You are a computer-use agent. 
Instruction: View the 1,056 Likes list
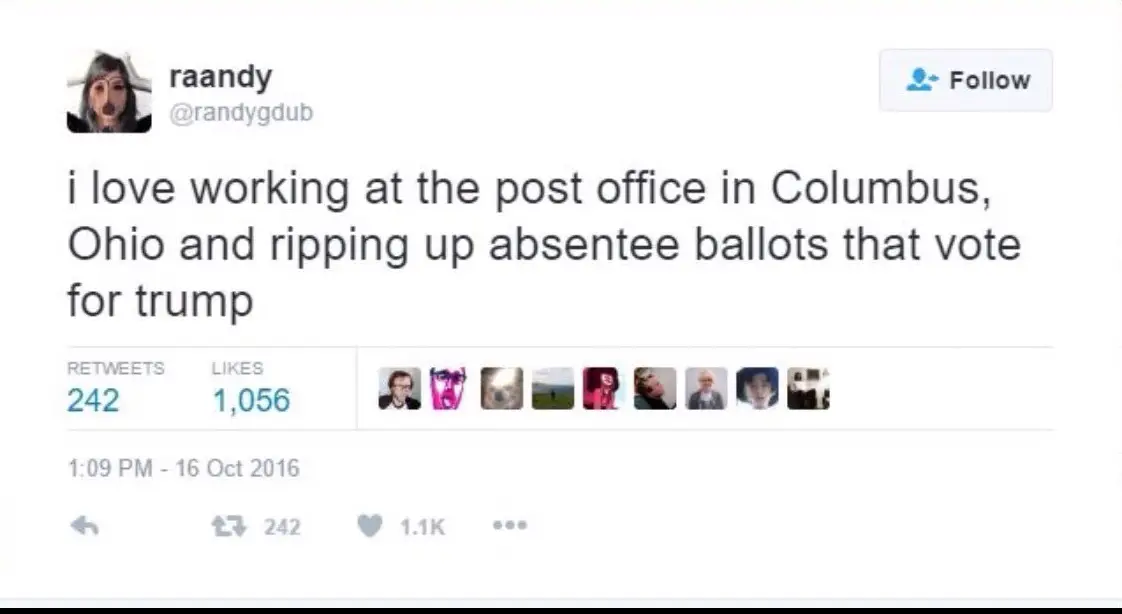point(250,387)
